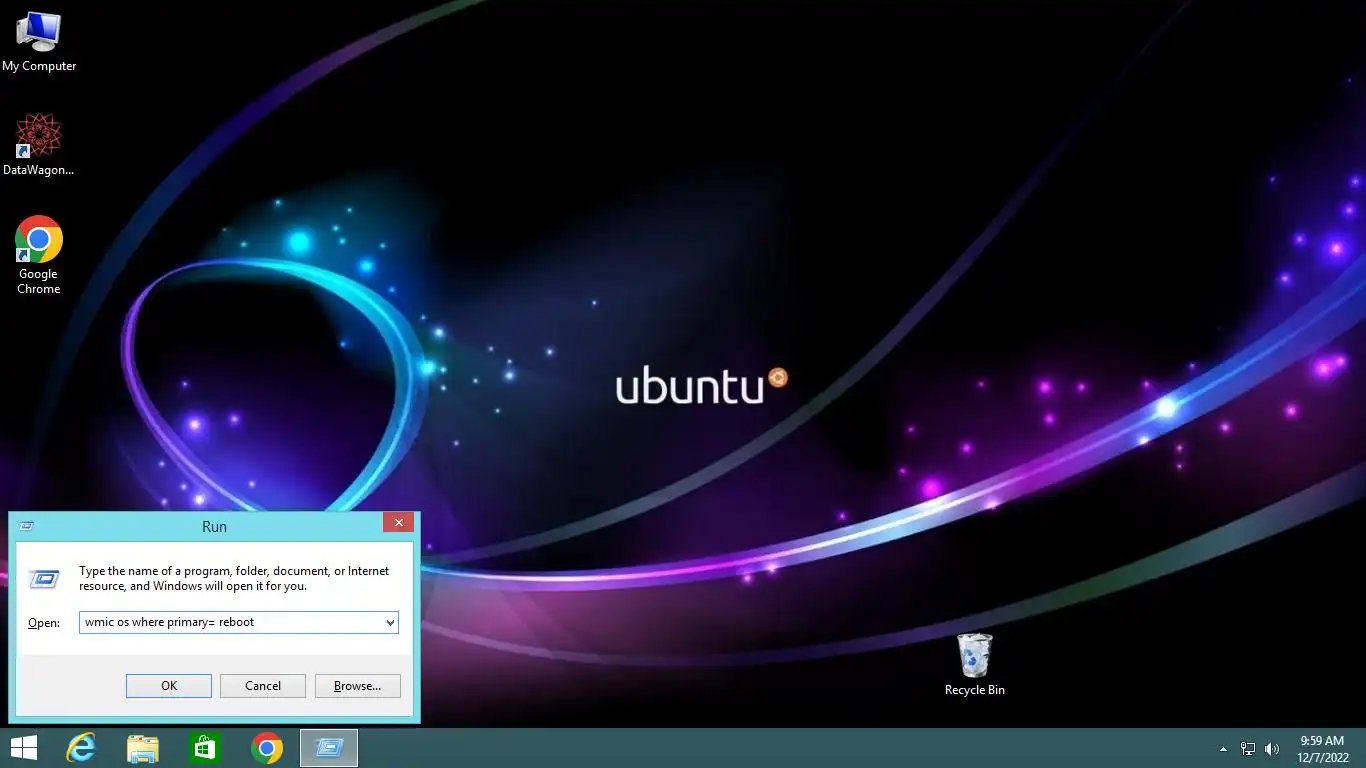The width and height of the screenshot is (1366, 768).
Task: Open File Explorer from the taskbar
Action: coord(143,748)
